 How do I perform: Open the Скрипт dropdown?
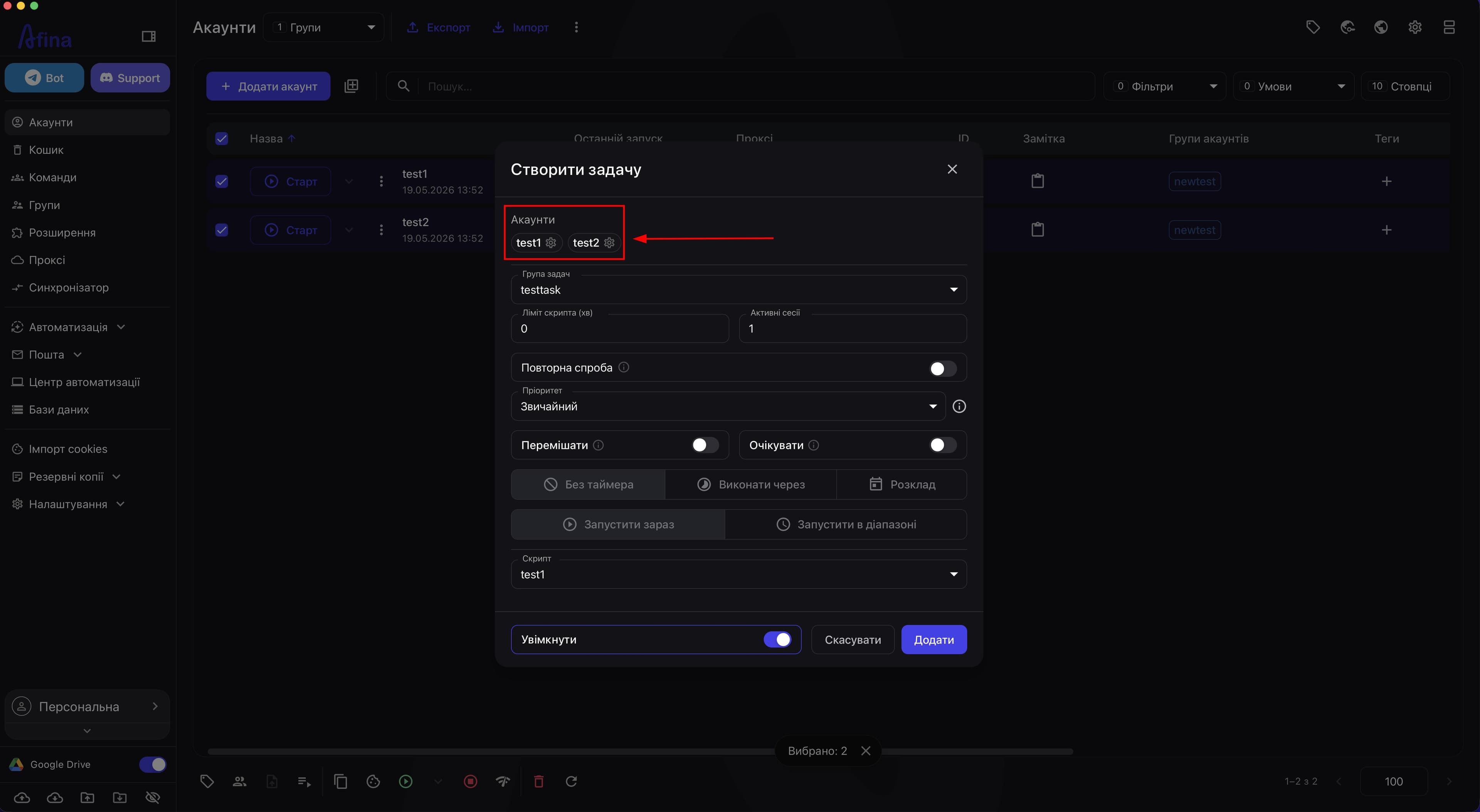pos(739,574)
